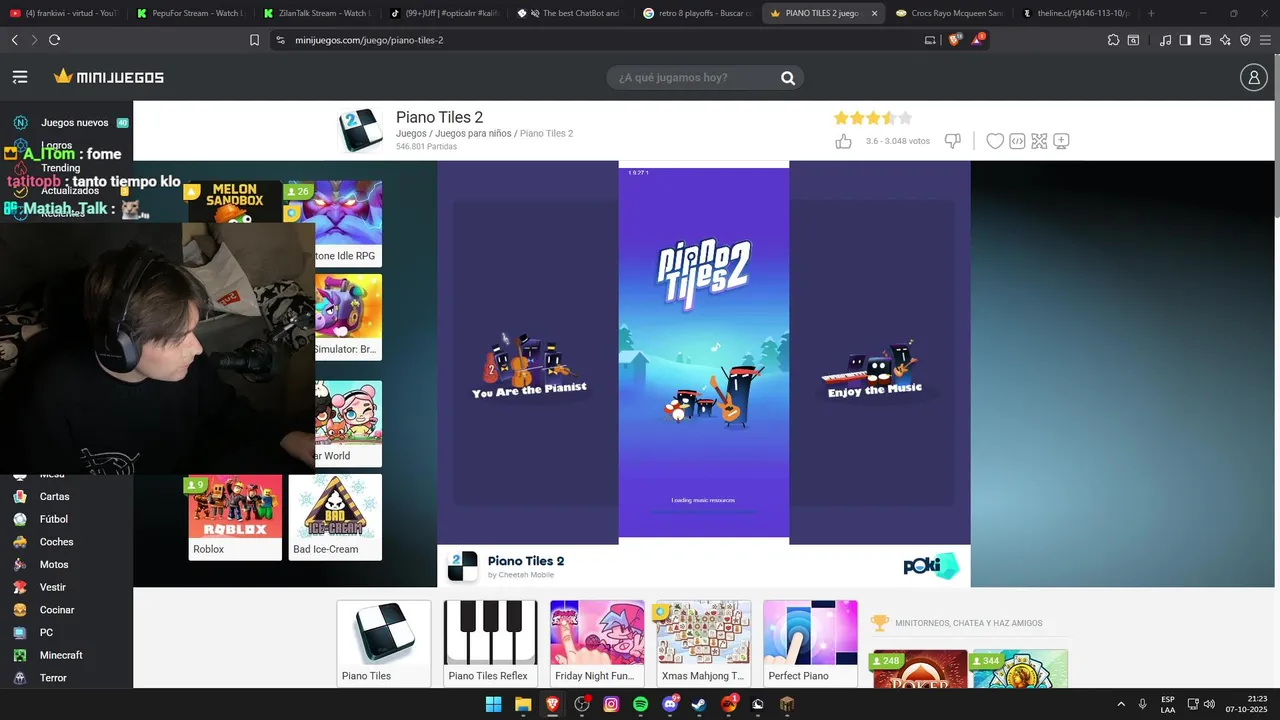Go back to previous page
Image resolution: width=1280 pixels, height=720 pixels.
(14, 40)
